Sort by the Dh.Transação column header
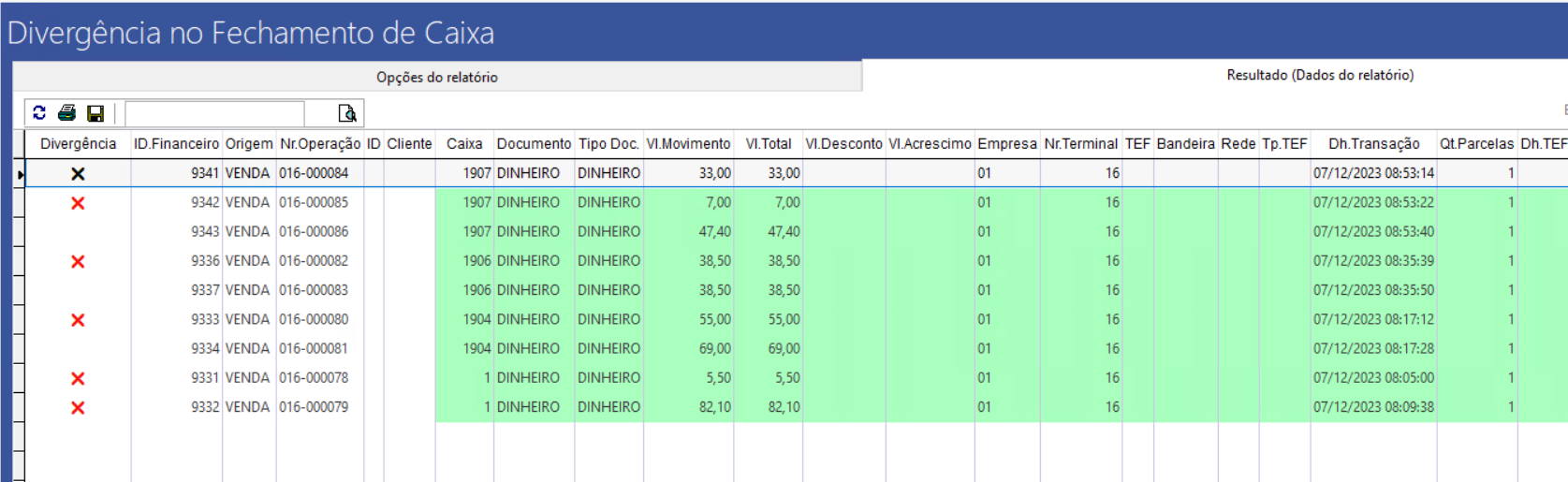The height and width of the screenshot is (482, 1568). pyautogui.click(x=1373, y=144)
